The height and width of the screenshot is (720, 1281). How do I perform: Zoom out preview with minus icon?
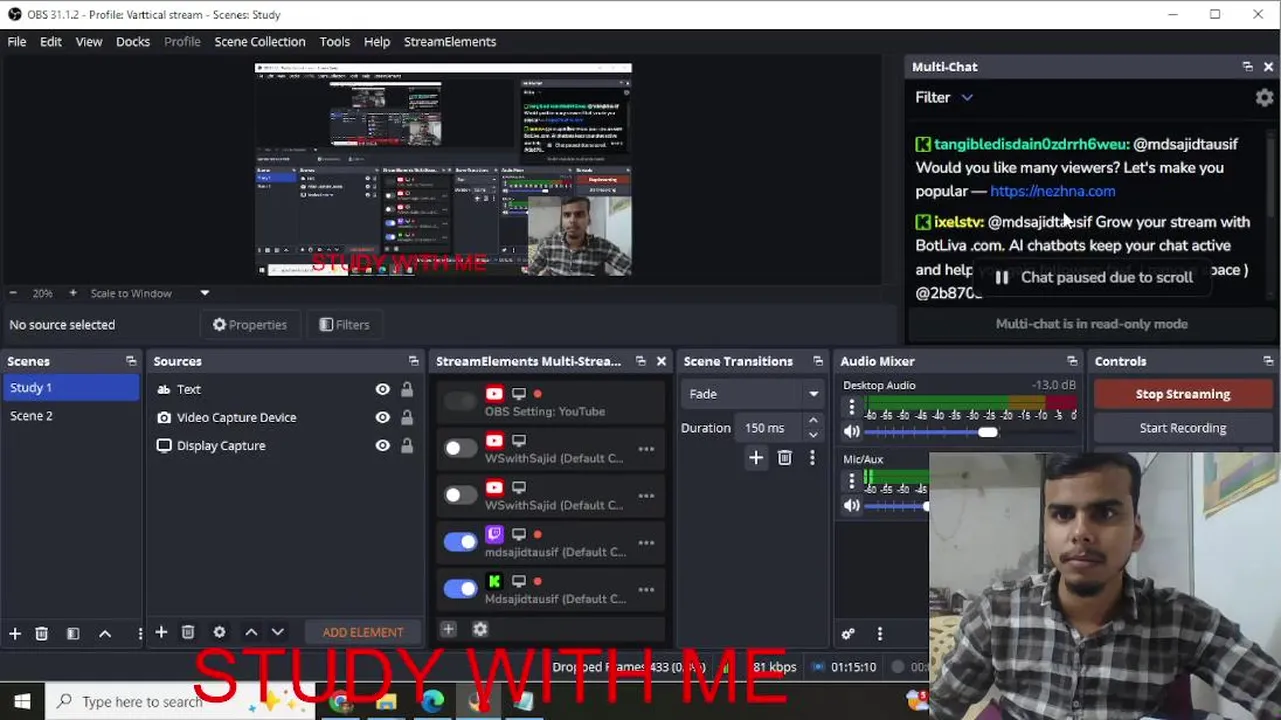13,293
